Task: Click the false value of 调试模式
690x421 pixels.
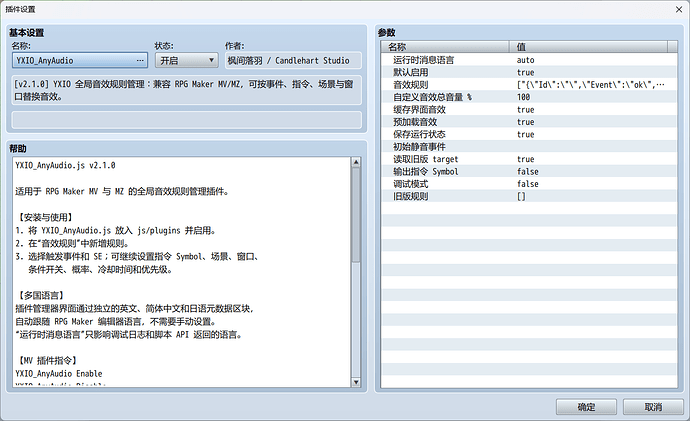Action: tap(528, 184)
